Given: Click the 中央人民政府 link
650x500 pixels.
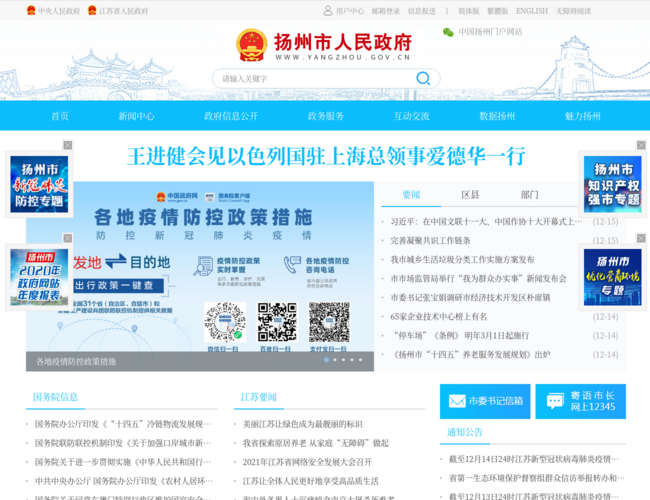Looking at the screenshot, I should 58,11.
